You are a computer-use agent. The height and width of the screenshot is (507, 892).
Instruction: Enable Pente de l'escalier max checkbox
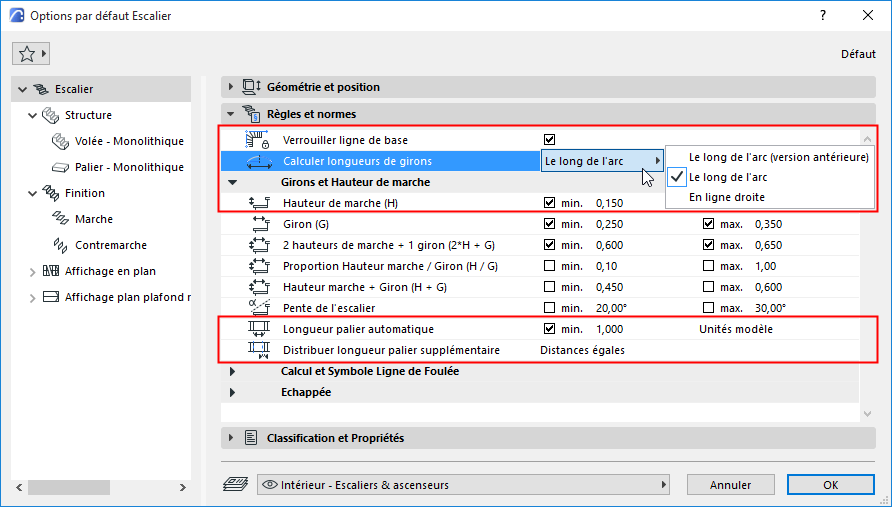(x=708, y=308)
